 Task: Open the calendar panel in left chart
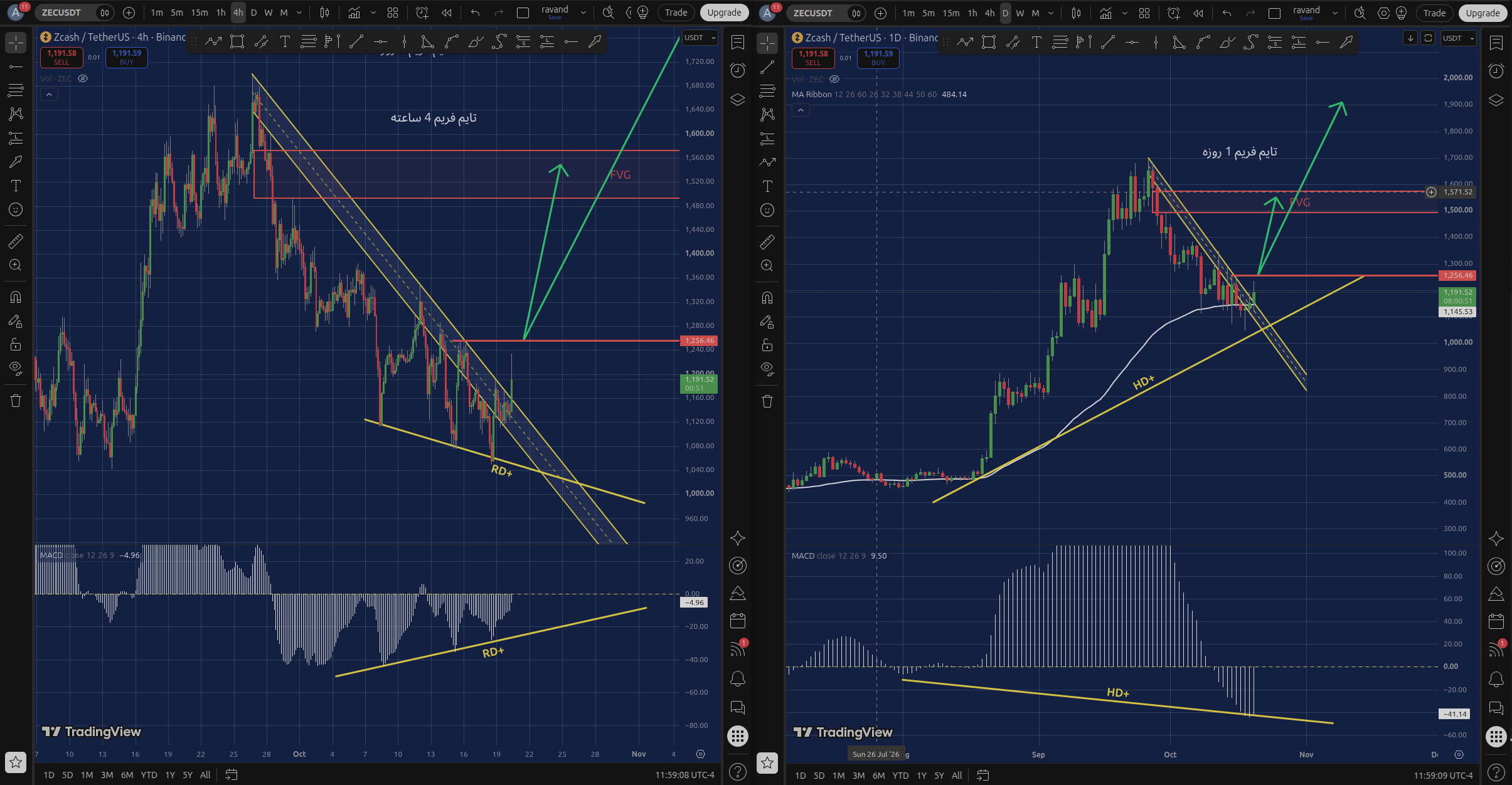click(x=738, y=621)
